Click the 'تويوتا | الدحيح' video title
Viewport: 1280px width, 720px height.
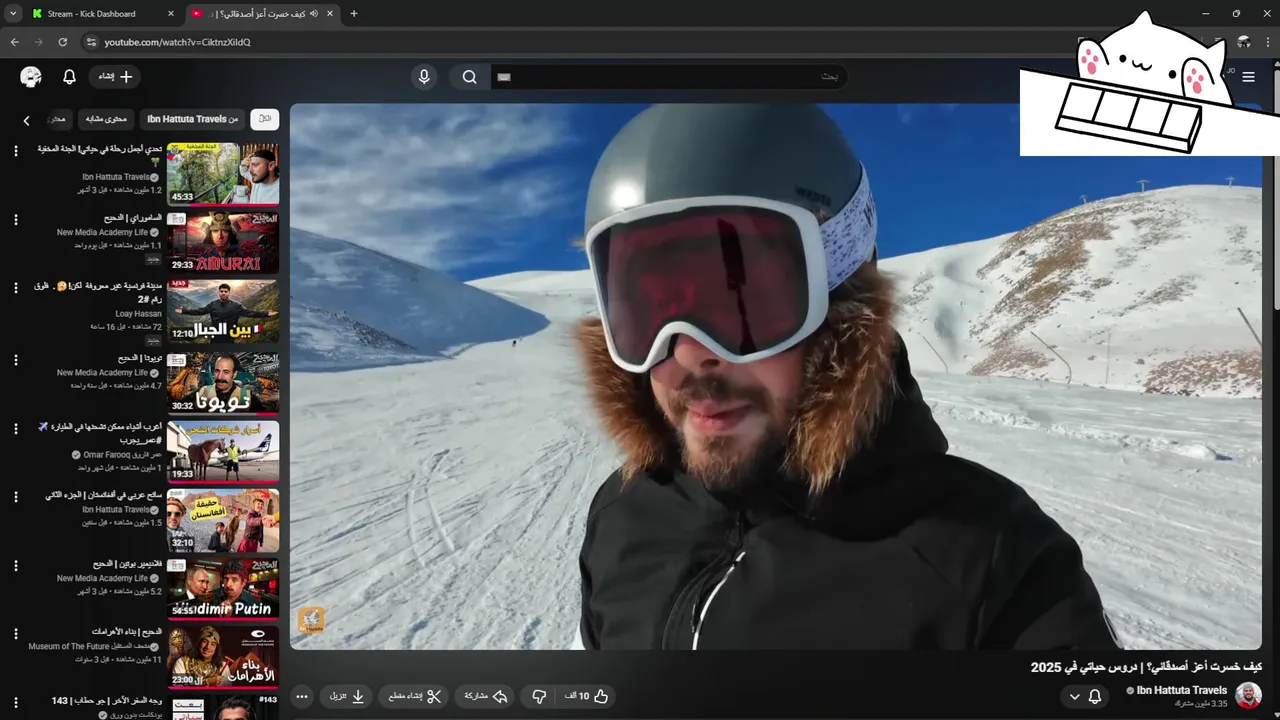140,357
